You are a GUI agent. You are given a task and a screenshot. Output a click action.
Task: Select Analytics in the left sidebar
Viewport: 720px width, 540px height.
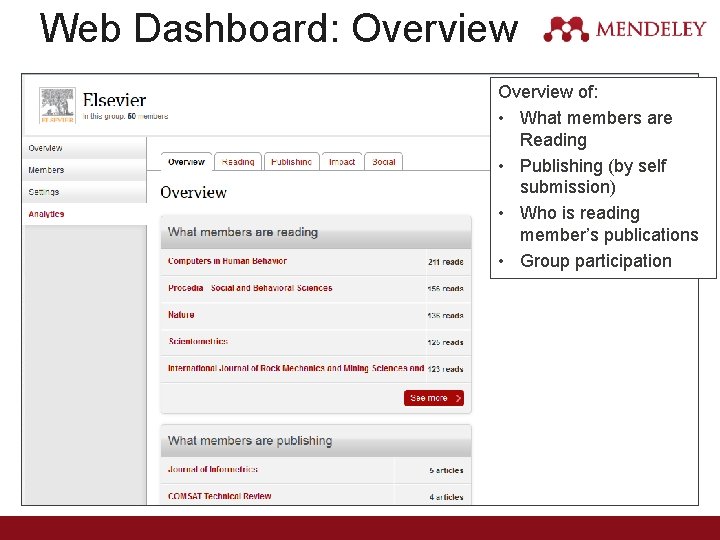[x=85, y=214]
